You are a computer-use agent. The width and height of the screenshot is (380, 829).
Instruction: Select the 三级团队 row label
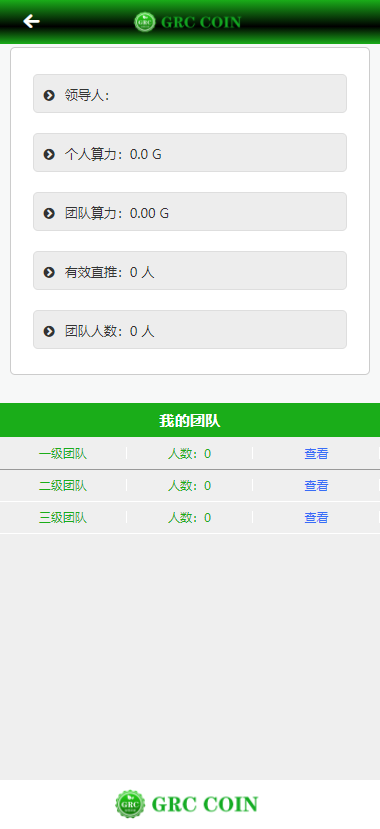[63, 518]
